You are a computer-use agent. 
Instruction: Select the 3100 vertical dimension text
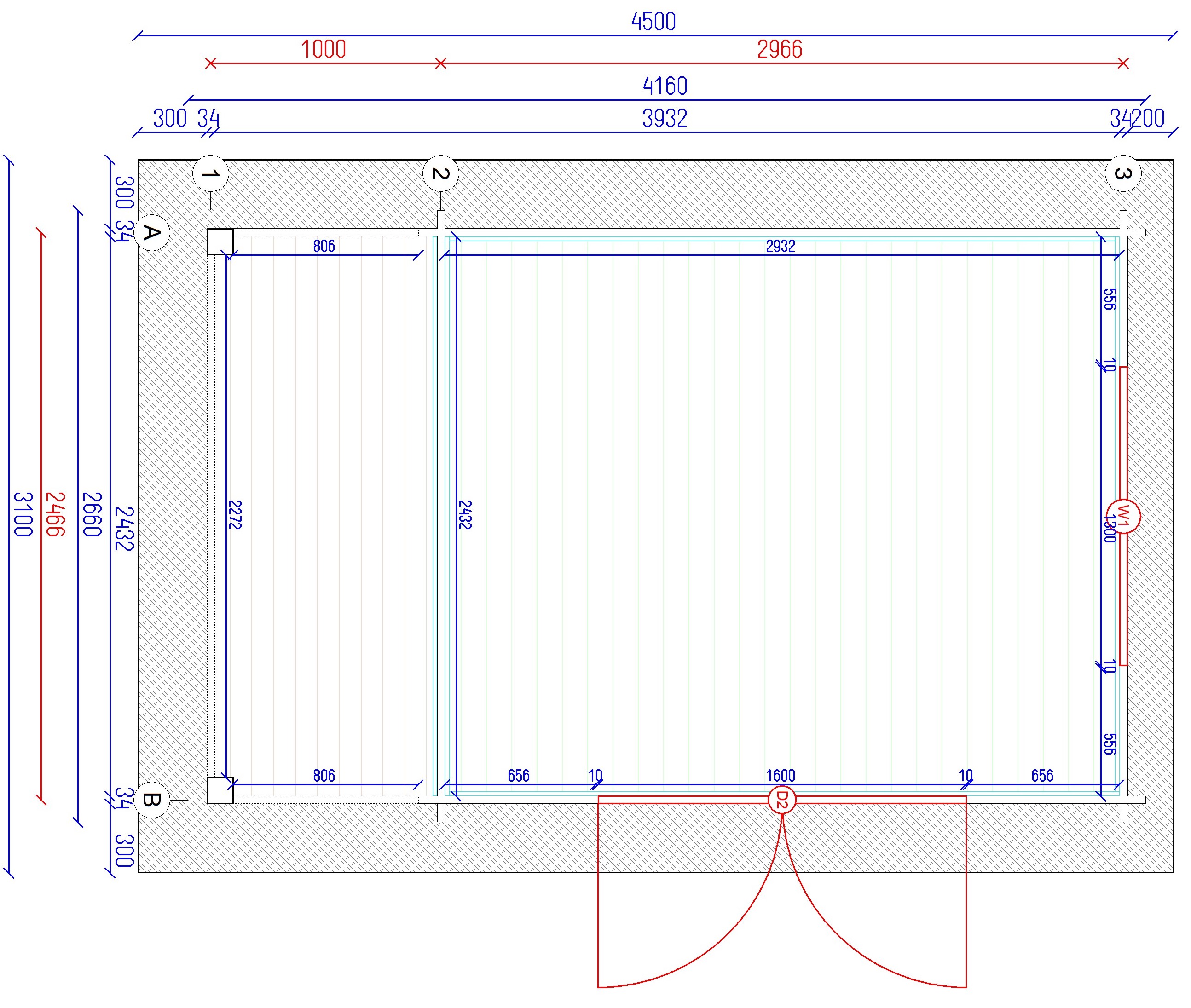[23, 514]
